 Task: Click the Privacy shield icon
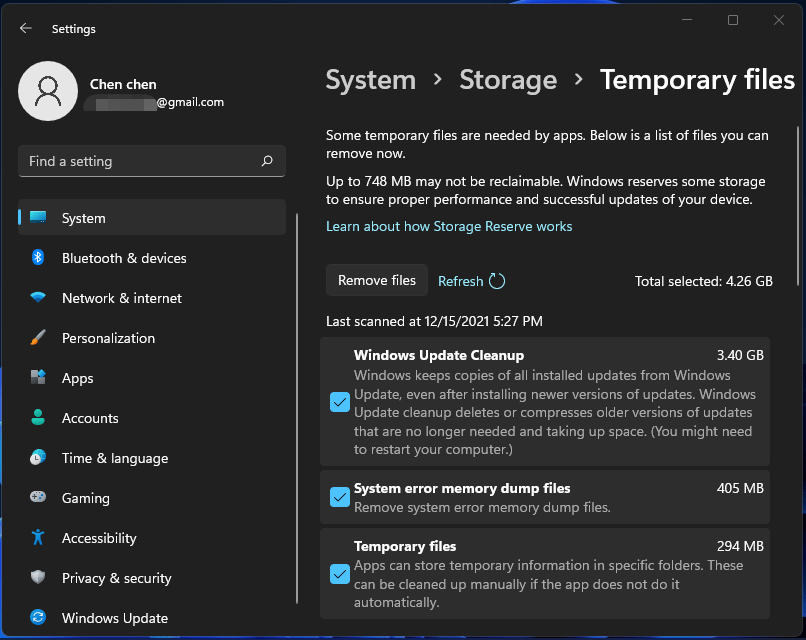pyautogui.click(x=38, y=577)
